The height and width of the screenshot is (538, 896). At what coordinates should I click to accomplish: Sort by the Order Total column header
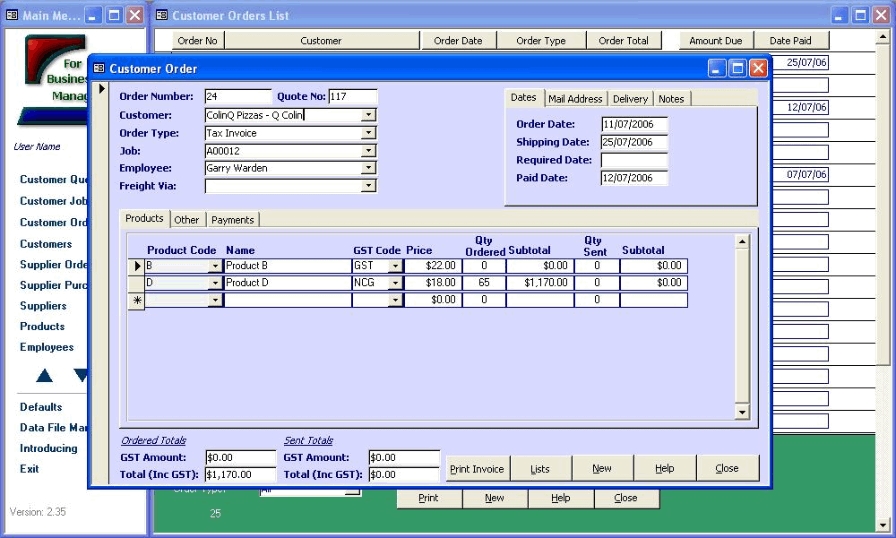(624, 41)
